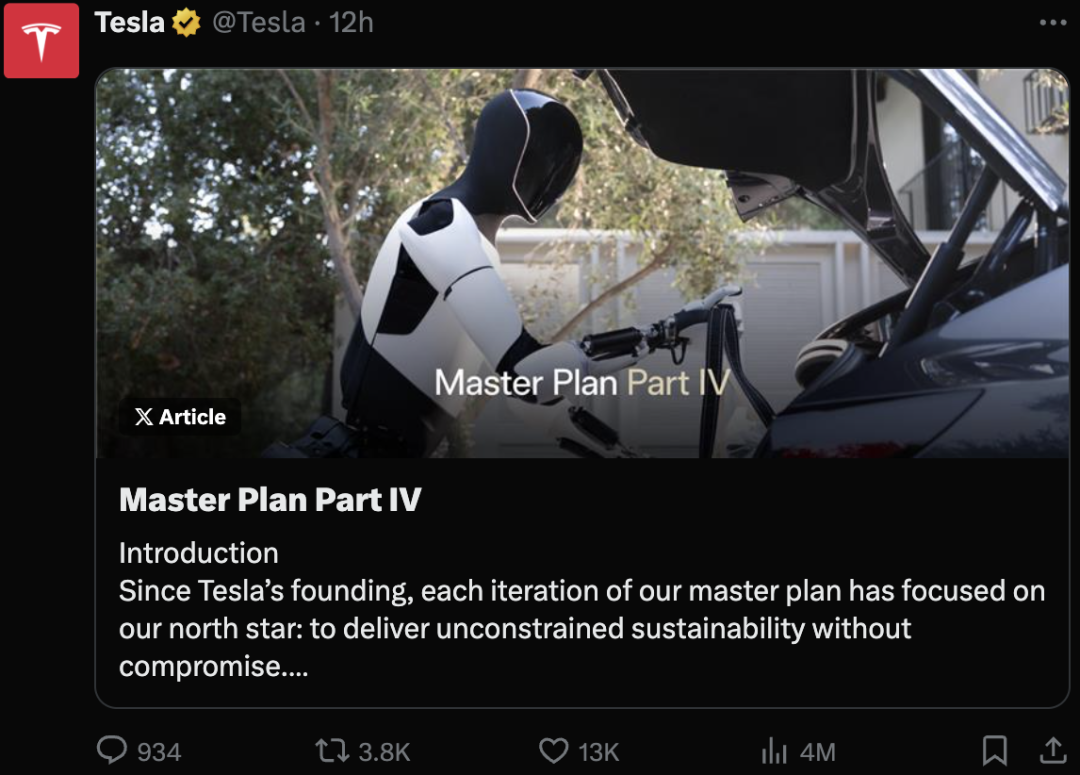Open the three-dot more options menu
This screenshot has height=775, width=1080.
(1052, 23)
